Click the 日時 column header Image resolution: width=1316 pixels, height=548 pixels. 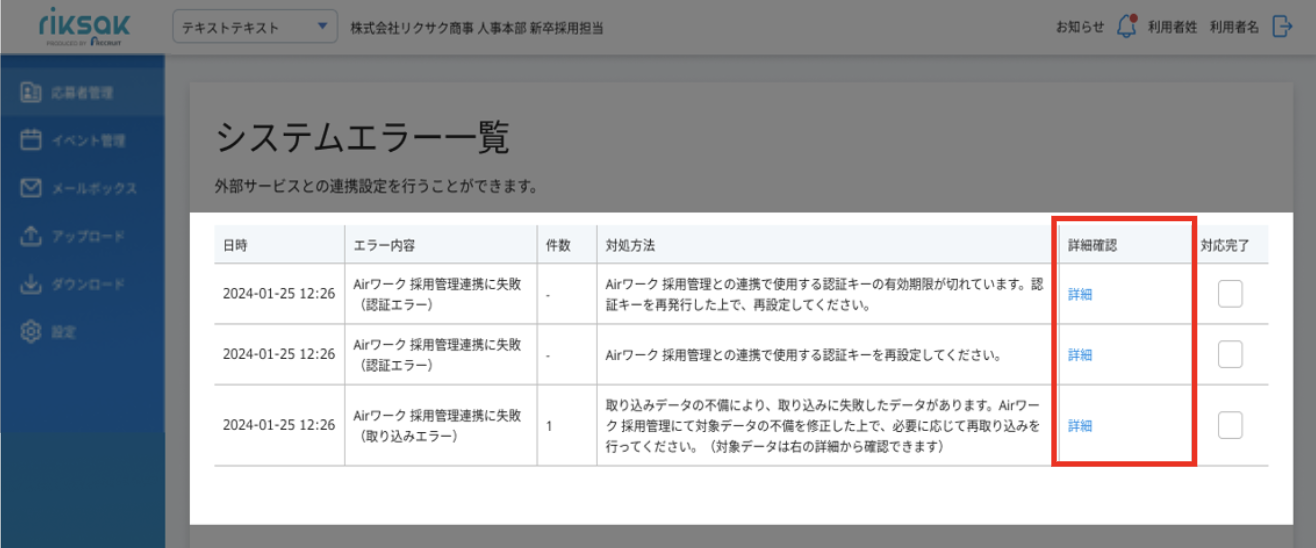tap(235, 245)
